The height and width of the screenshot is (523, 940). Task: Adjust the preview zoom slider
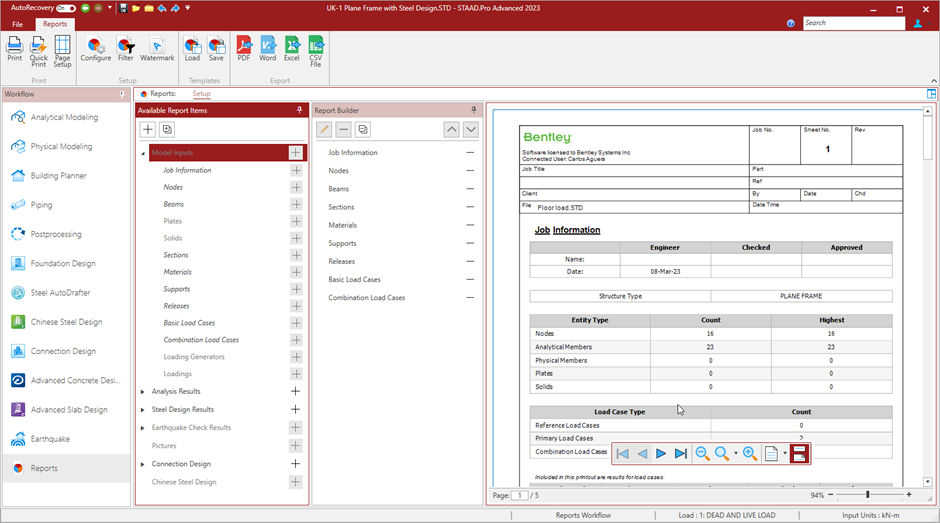(x=867, y=495)
